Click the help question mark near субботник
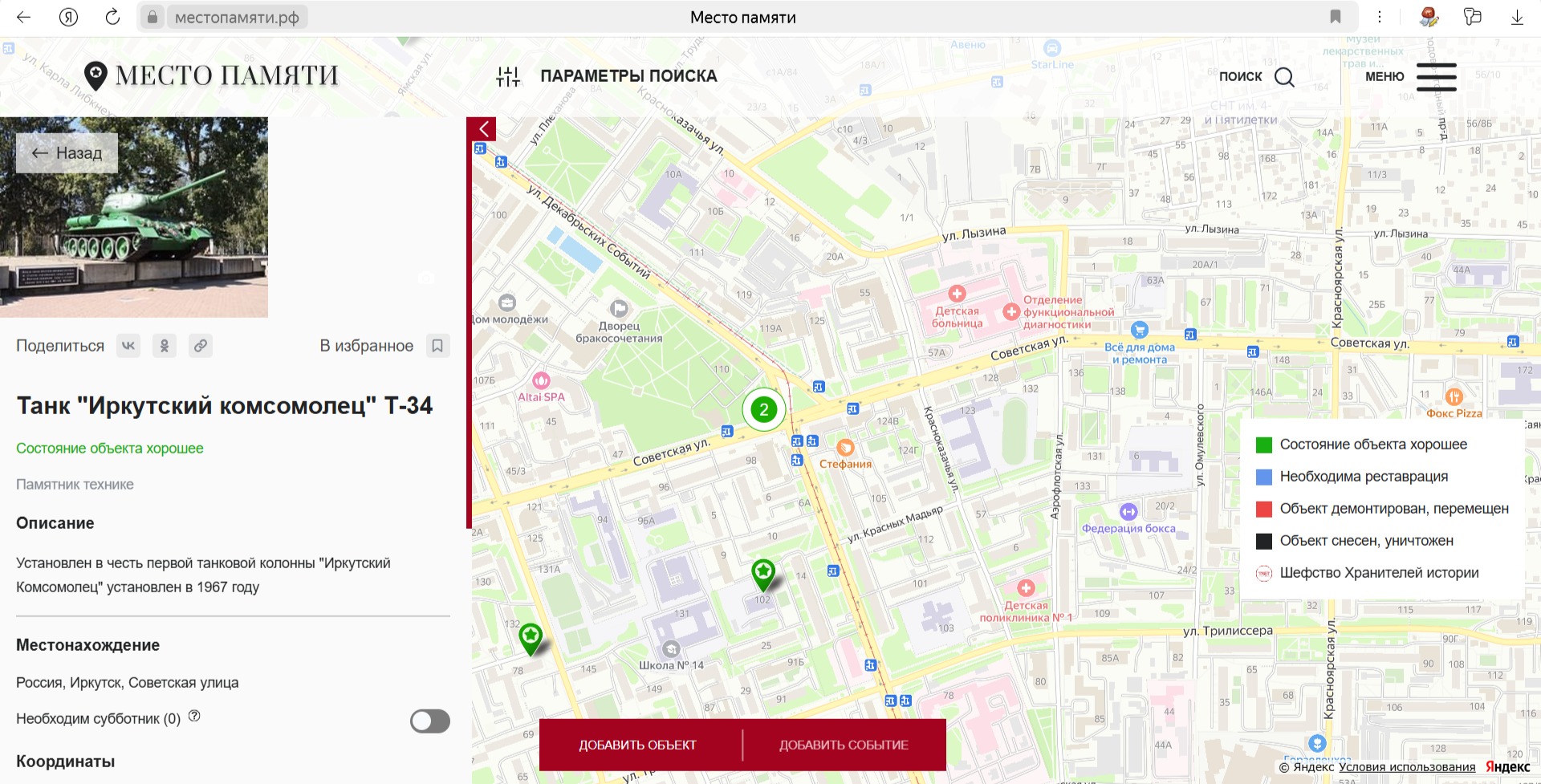The width and height of the screenshot is (1541, 784). (x=194, y=716)
